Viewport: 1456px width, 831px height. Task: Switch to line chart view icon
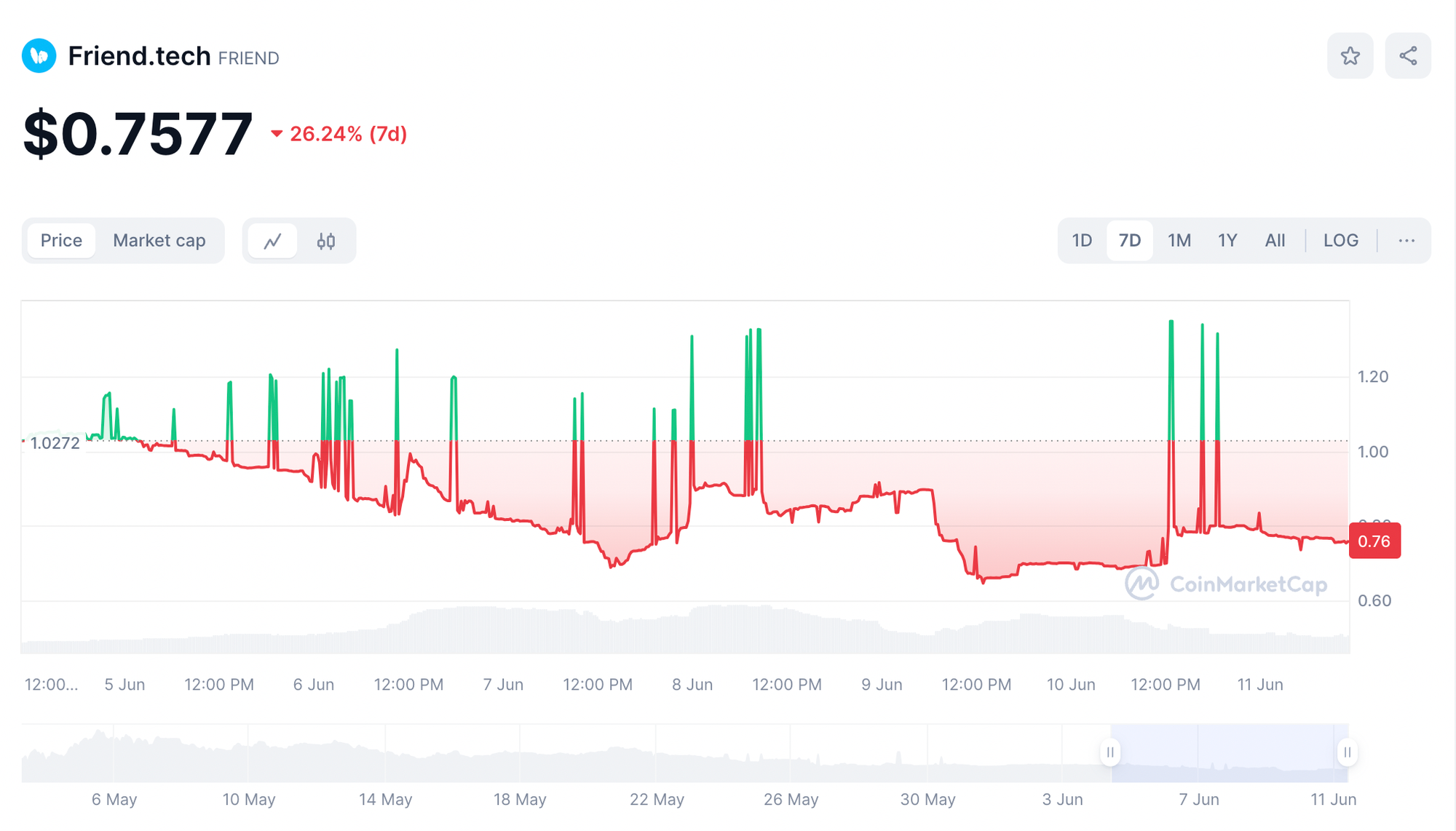pyautogui.click(x=273, y=241)
